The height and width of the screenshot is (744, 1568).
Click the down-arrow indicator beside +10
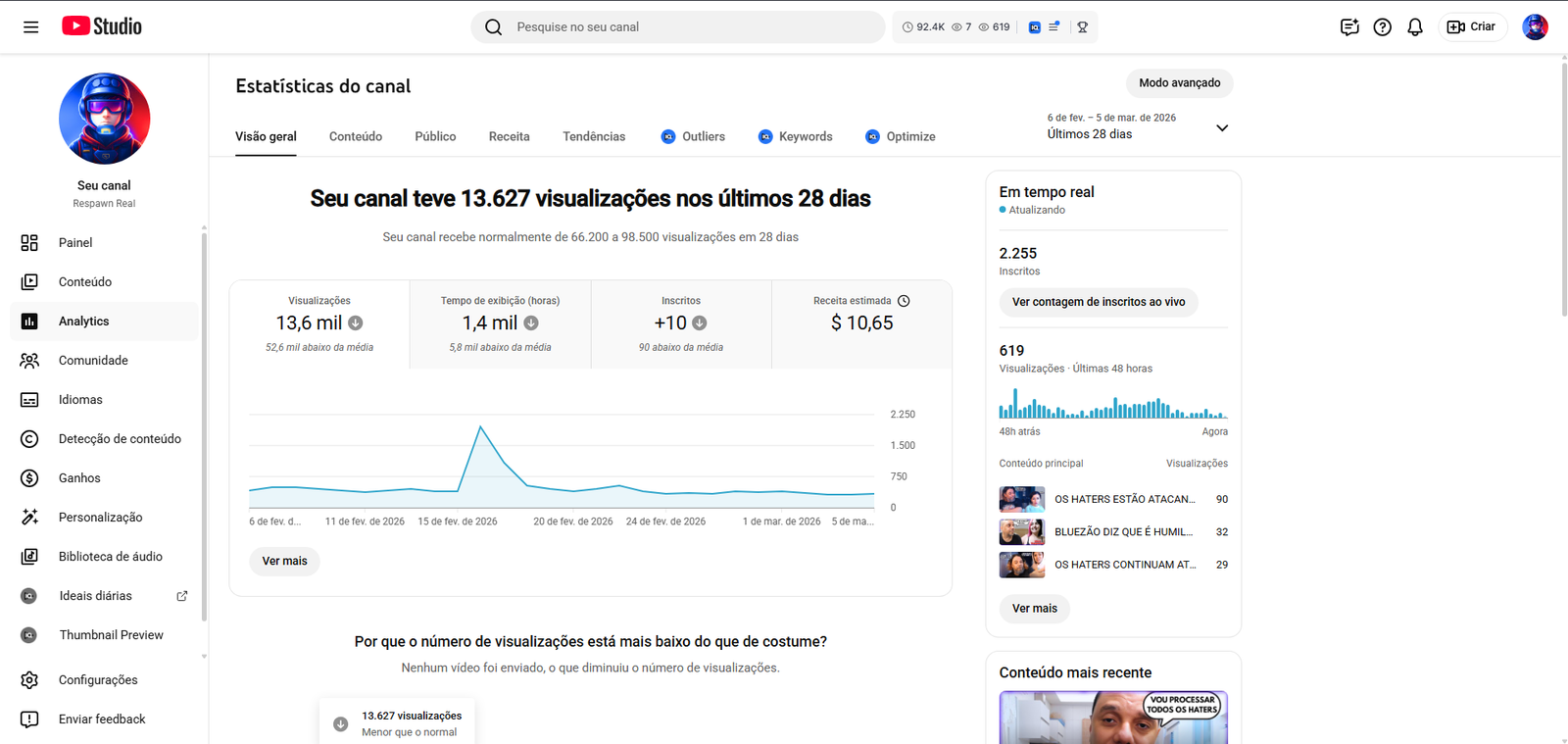[700, 322]
